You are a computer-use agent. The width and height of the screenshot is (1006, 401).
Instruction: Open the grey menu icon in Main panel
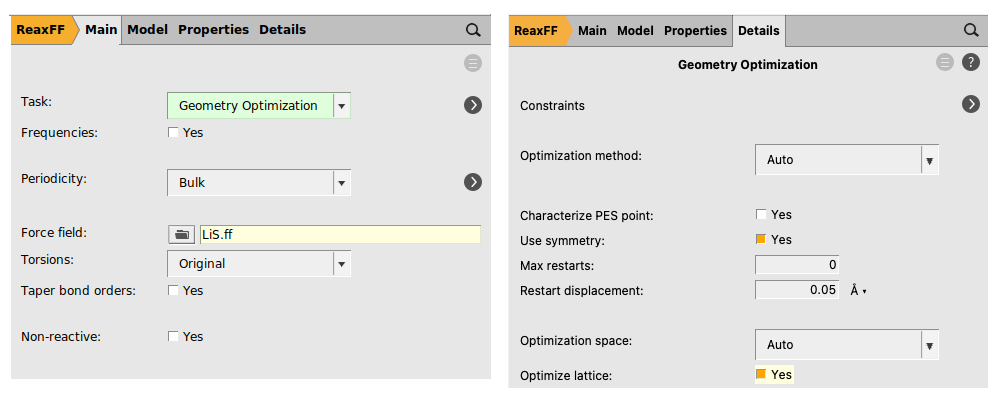pos(473,64)
